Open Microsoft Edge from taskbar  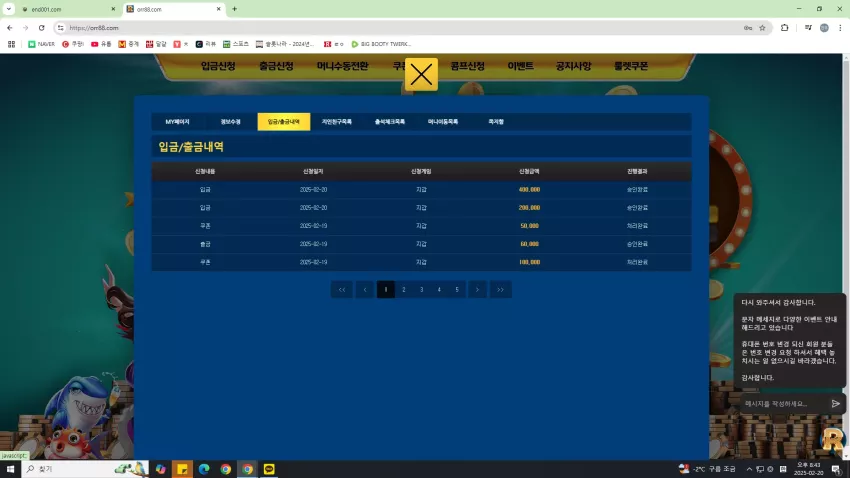204,469
